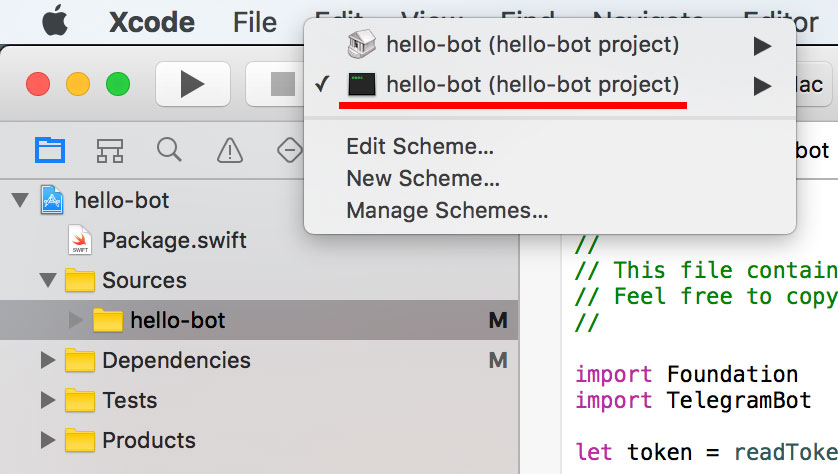Open Package.swift in navigator
The height and width of the screenshot is (474, 838).
[x=174, y=240]
